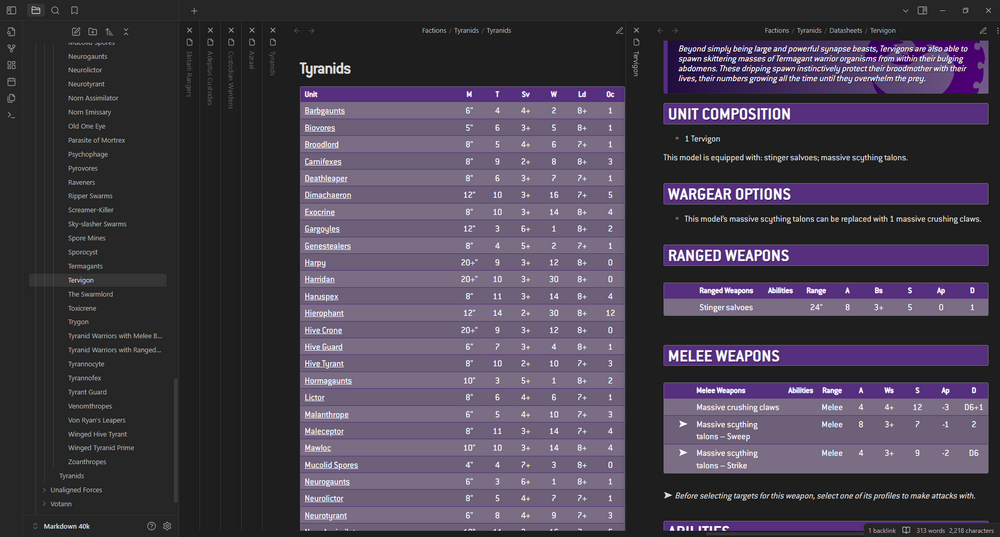Open the Tyranids index note in tree
The image size is (1000, 537).
coord(71,476)
